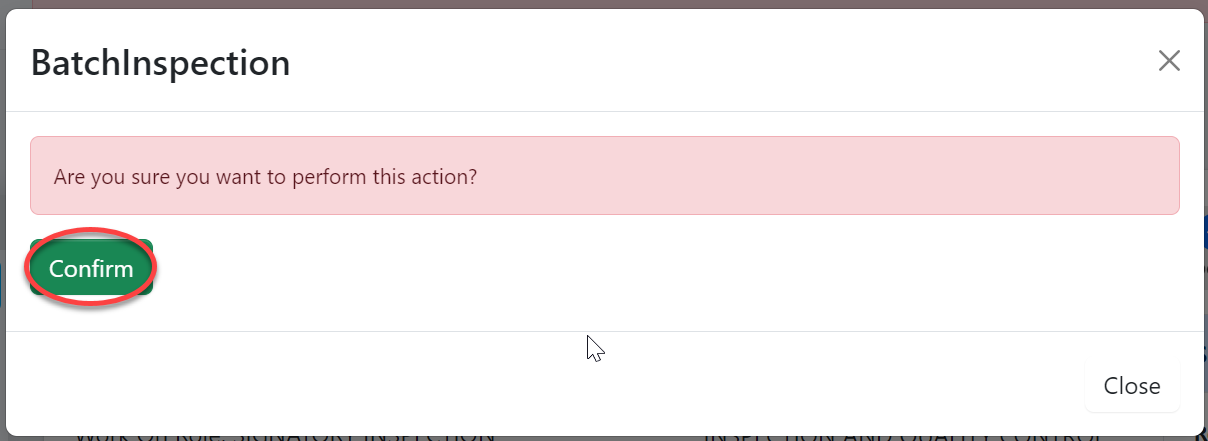Confirm the BatchInspection action
Image resolution: width=1208 pixels, height=441 pixels.
(91, 268)
